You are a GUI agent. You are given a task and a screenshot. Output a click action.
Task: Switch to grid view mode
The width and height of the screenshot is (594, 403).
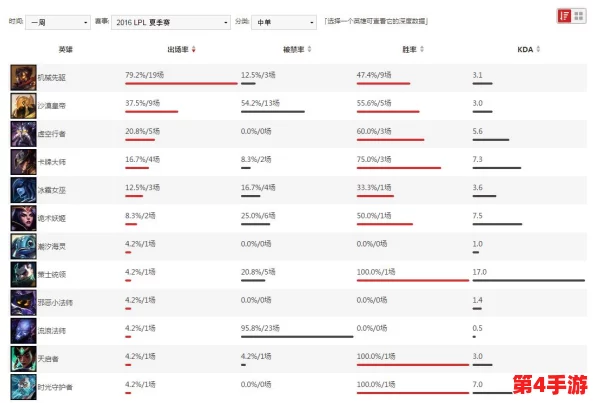(x=578, y=16)
